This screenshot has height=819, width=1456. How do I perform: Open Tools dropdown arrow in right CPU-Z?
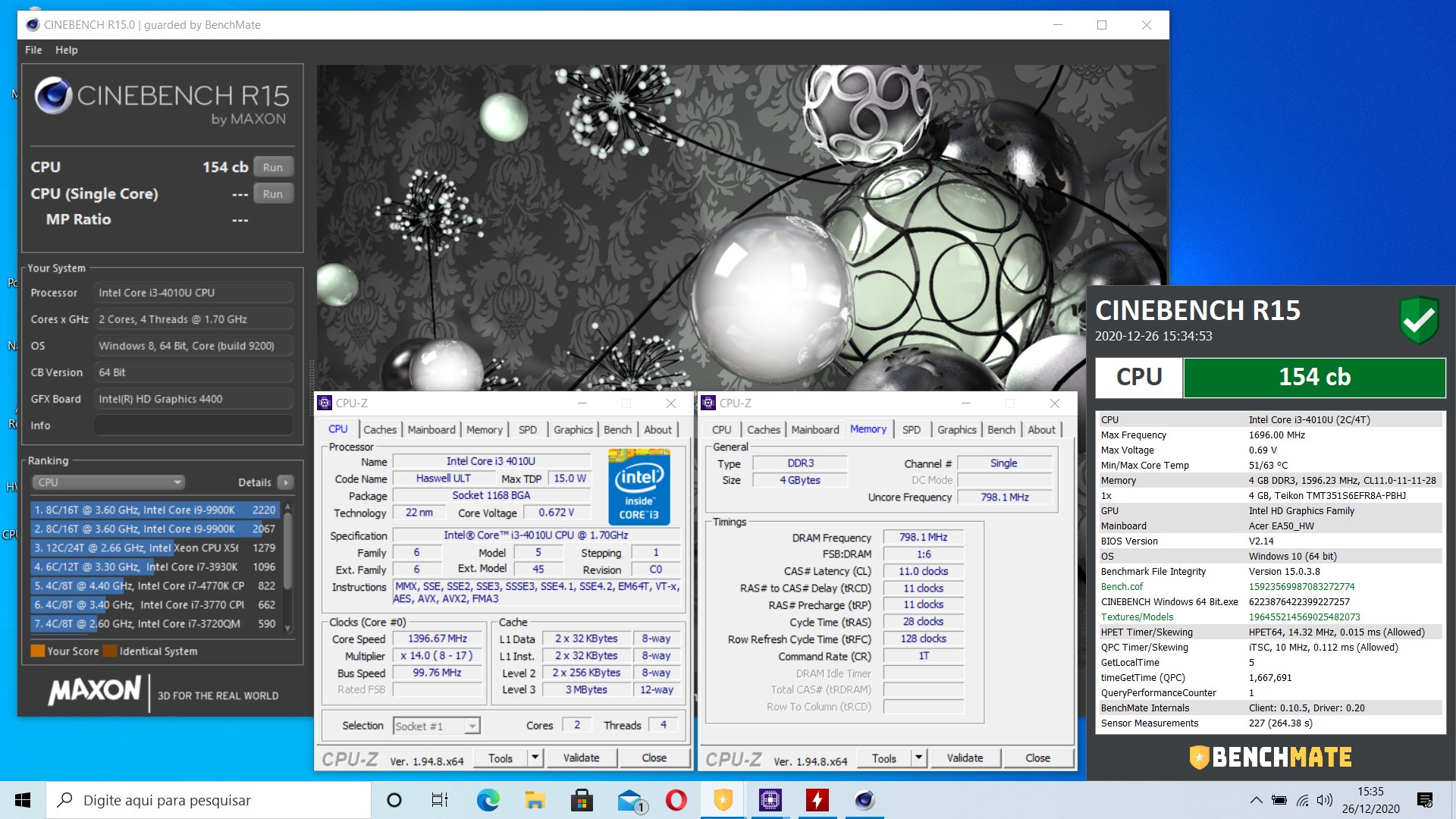(918, 758)
